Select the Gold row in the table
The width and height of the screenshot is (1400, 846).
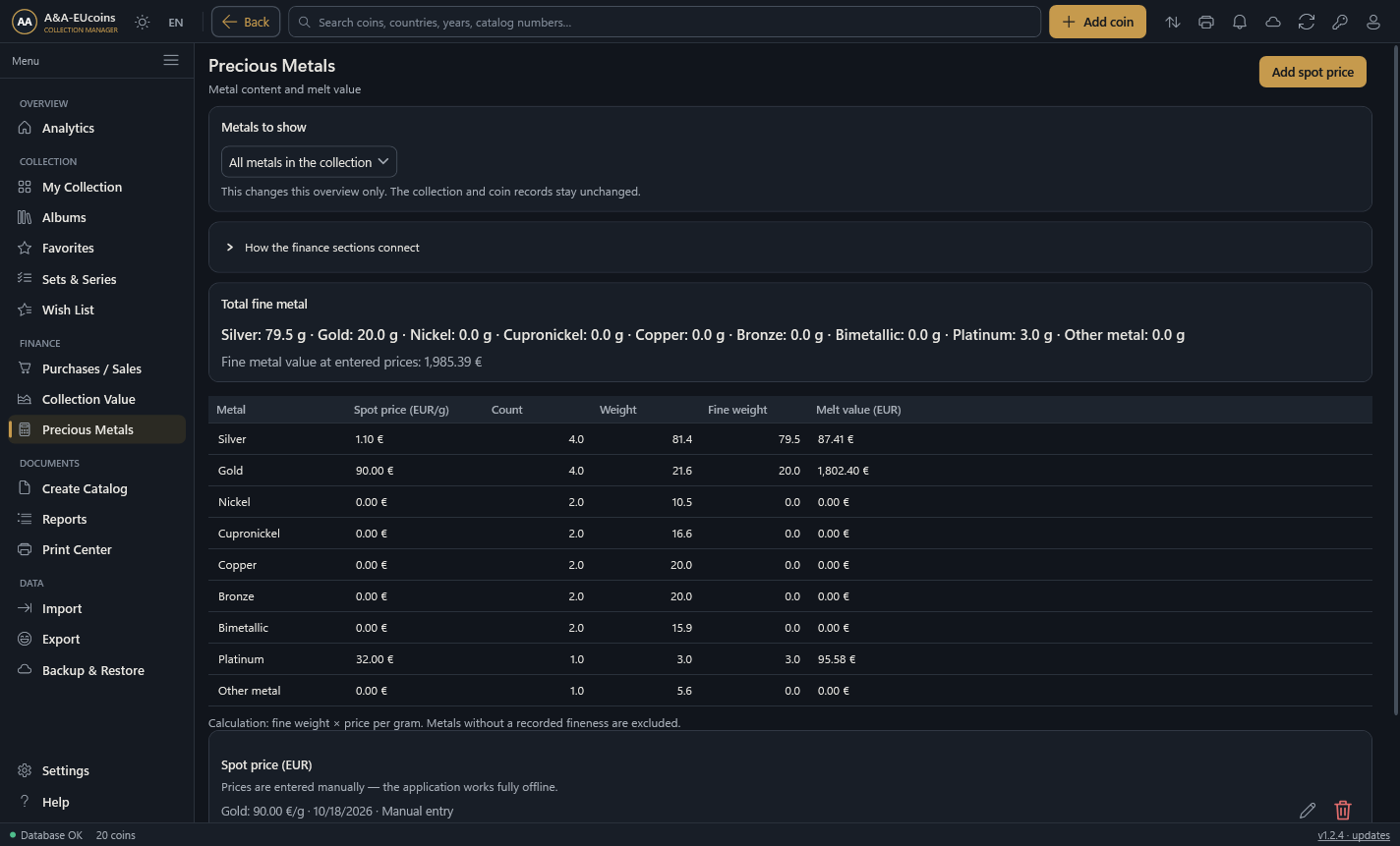789,471
